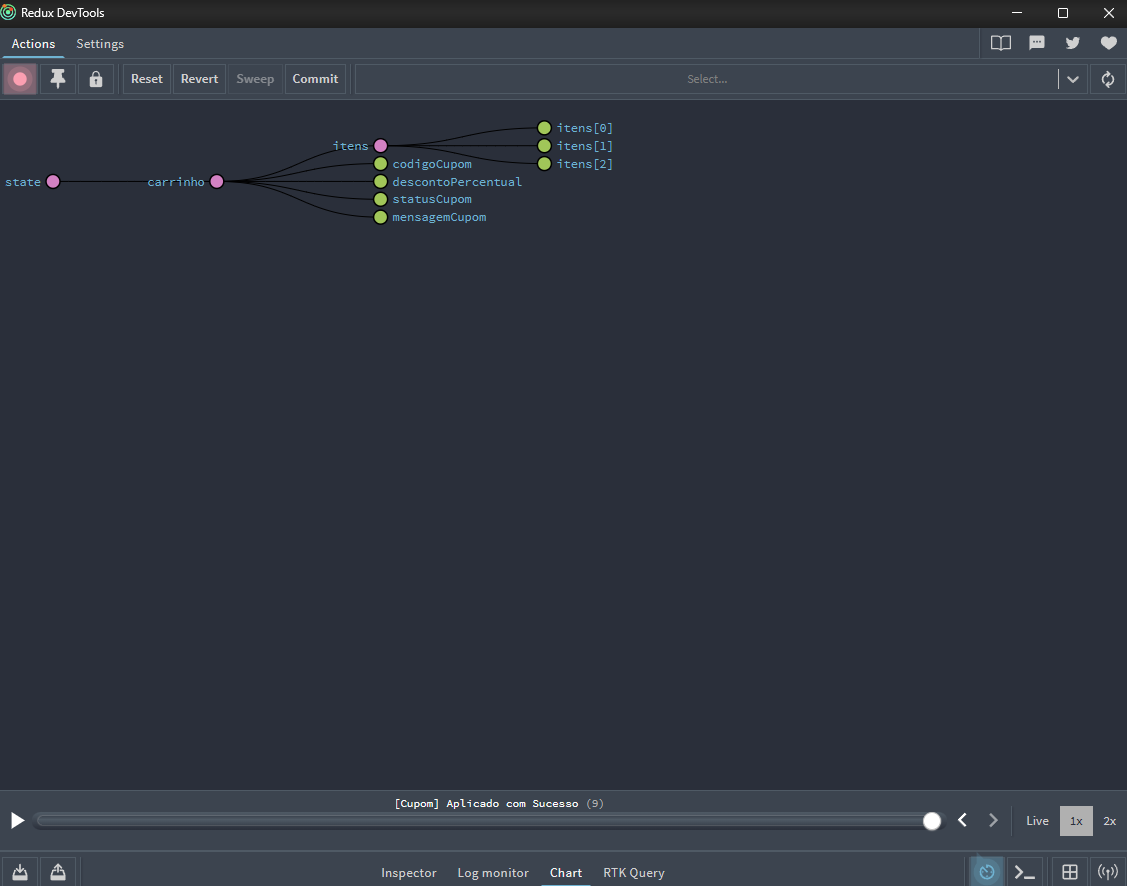Click the Sweep button
The height and width of the screenshot is (886, 1127).
tap(255, 79)
